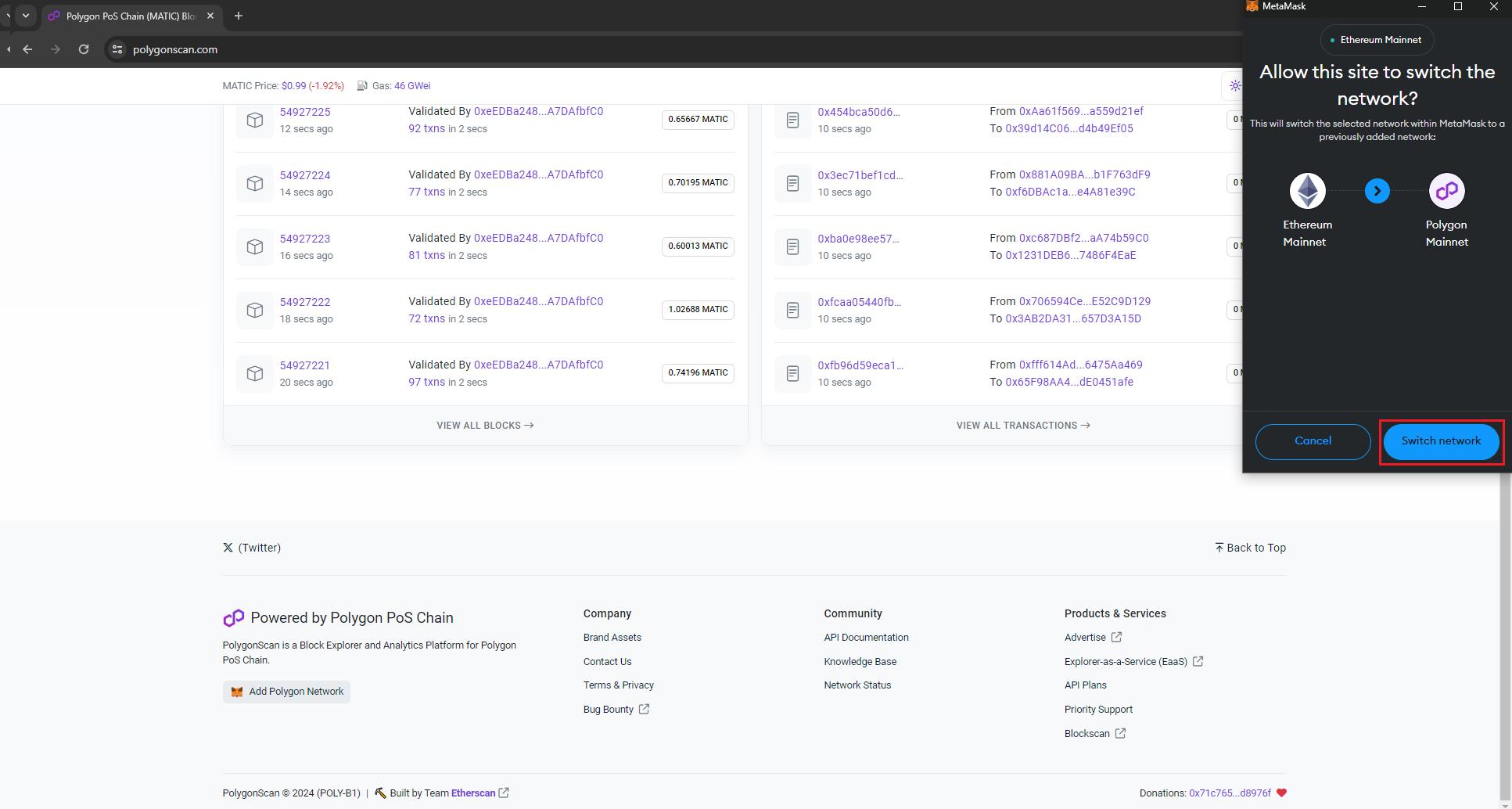Click VIEW ALL BLOCKS link
This screenshot has width=1512, height=809.
(485, 426)
